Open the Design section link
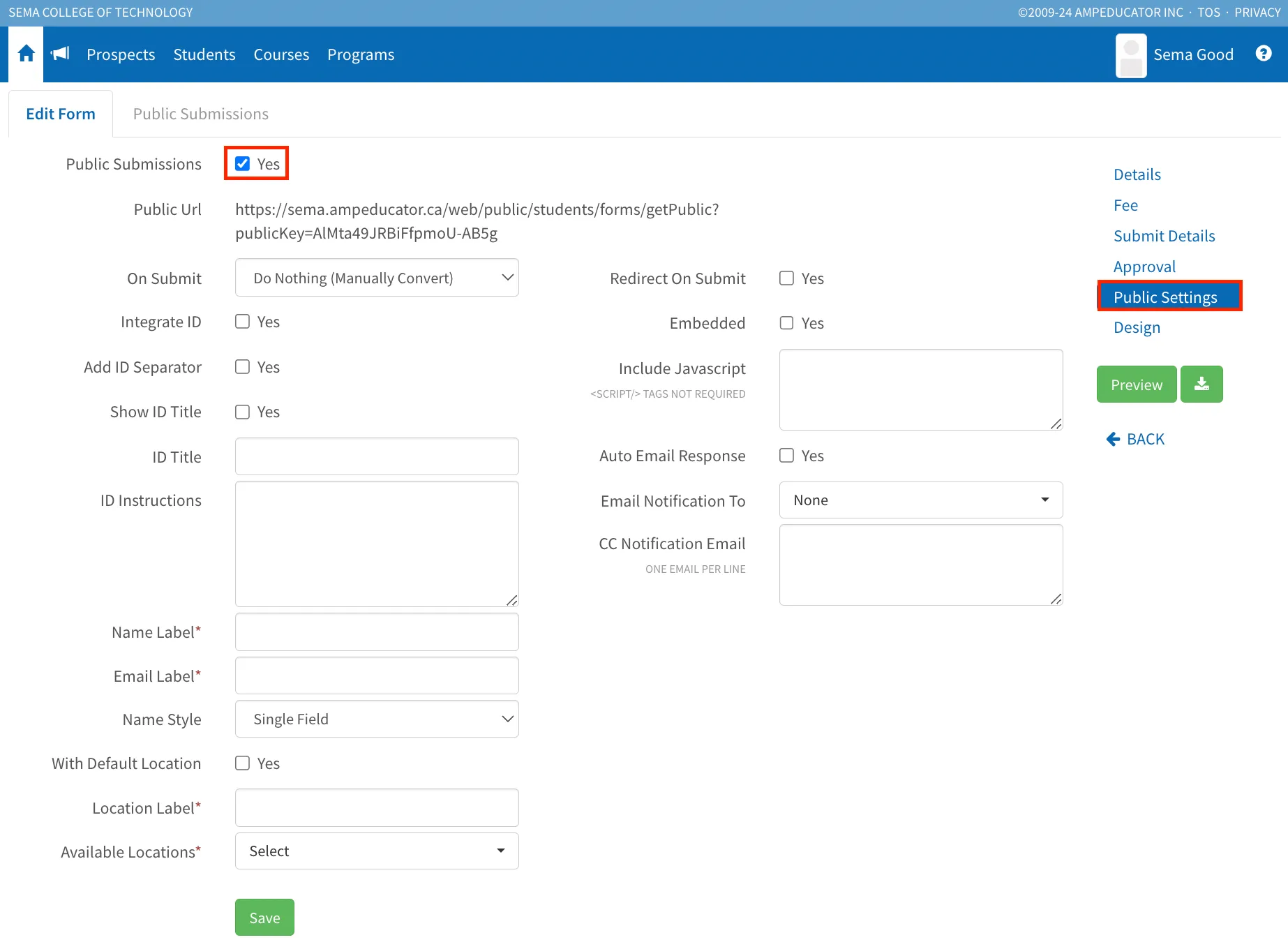1288x949 pixels. [x=1137, y=327]
